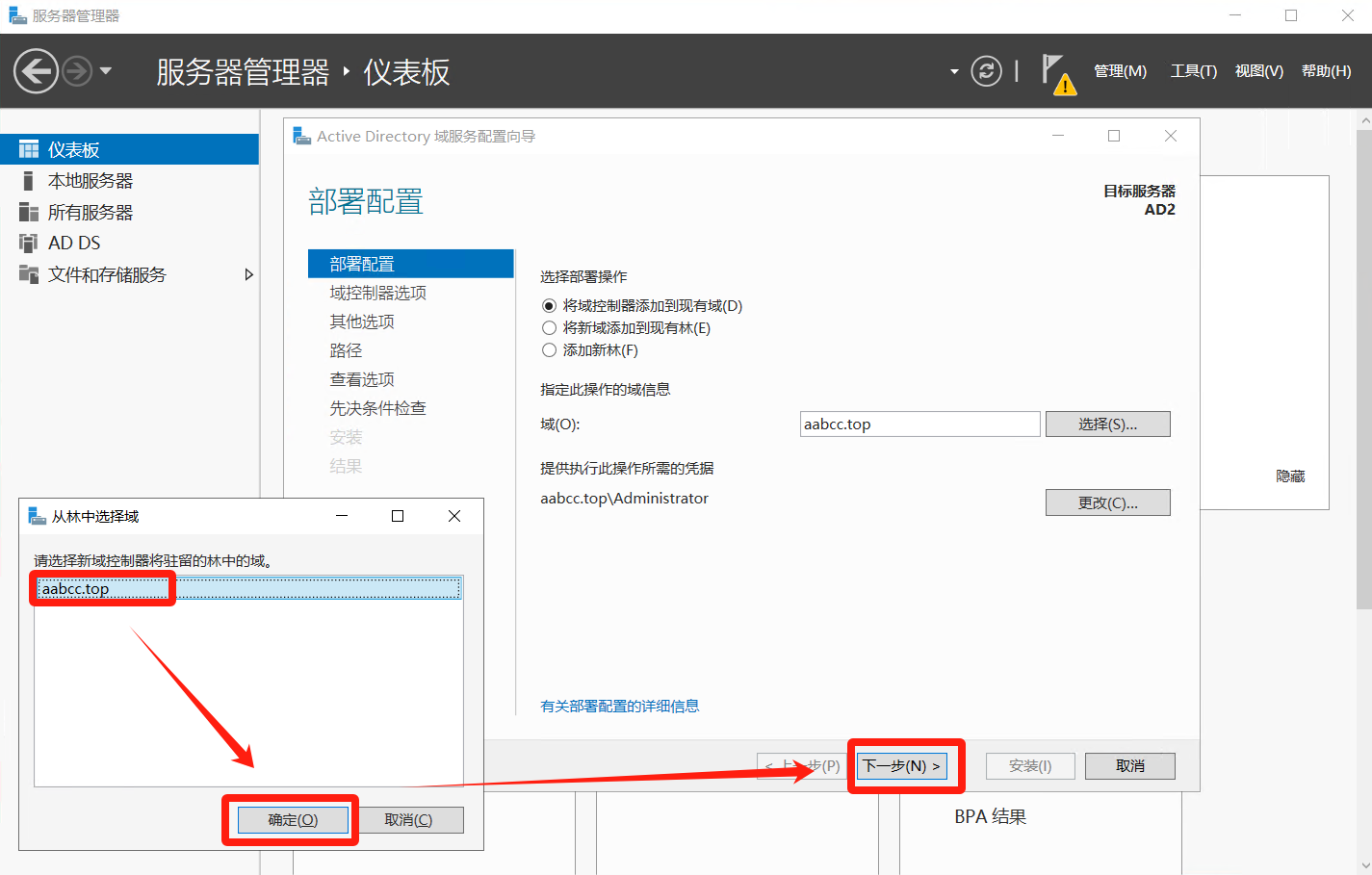Open the 工具(T) menu
The image size is (1372, 875).
point(1193,71)
